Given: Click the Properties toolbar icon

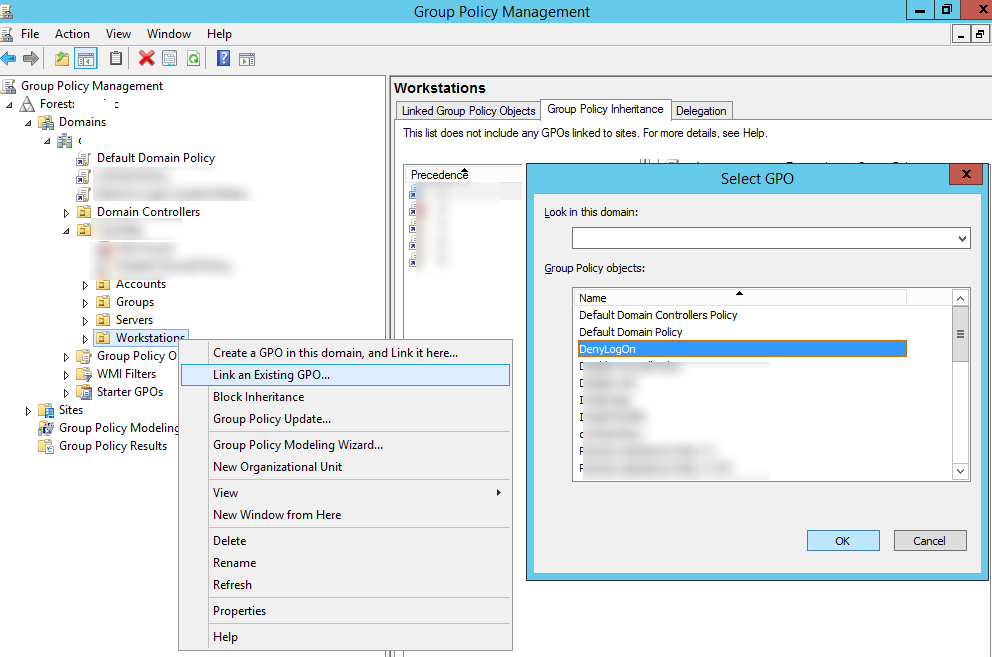Looking at the screenshot, I should click(x=170, y=58).
